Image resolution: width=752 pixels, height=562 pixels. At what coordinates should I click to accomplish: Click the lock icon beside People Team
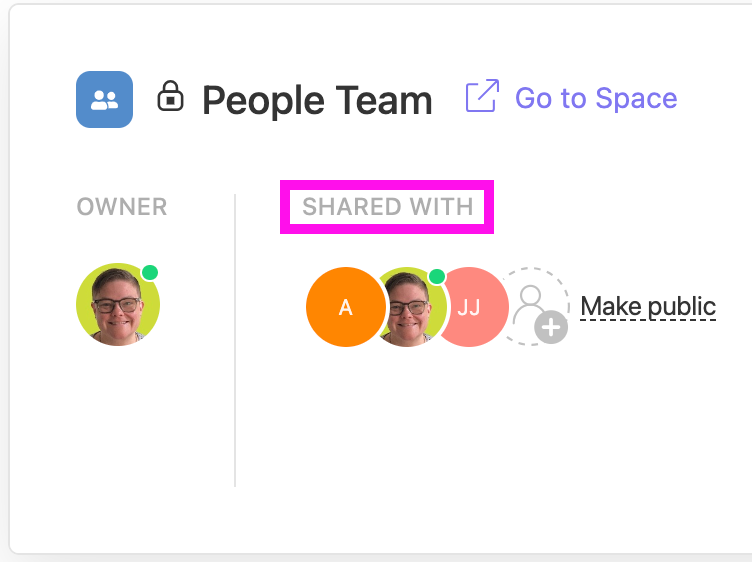[171, 98]
